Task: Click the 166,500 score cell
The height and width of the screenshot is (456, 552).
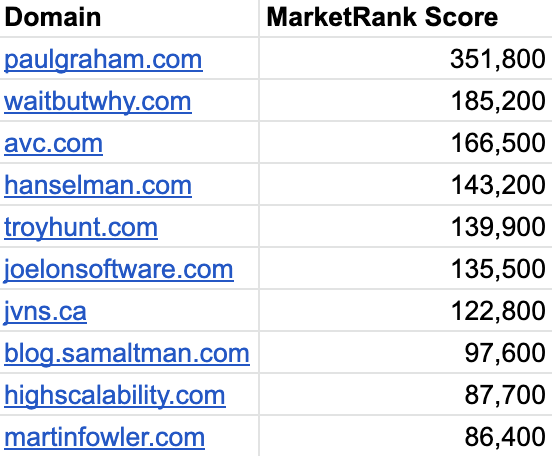Action: (406, 142)
